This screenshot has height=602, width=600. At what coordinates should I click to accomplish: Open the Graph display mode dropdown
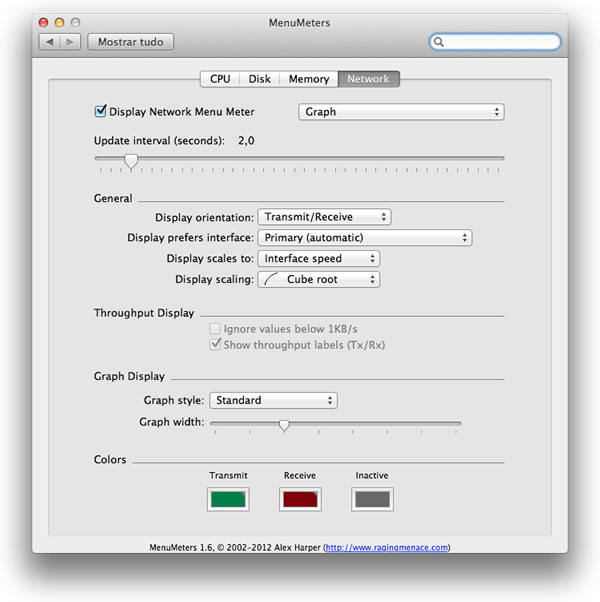coord(401,112)
